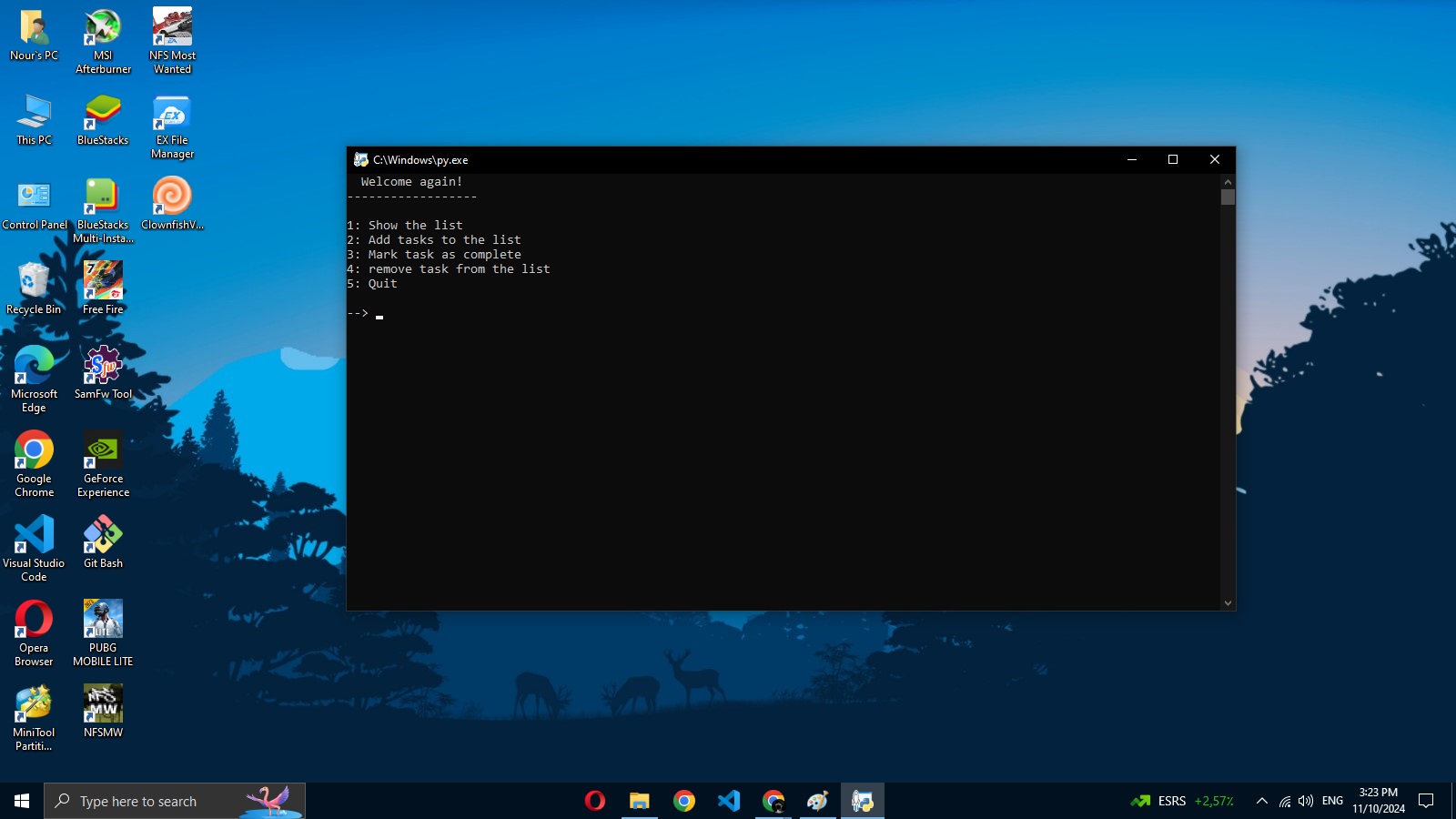Click the console vertical scrollbar thumb
Image resolution: width=1456 pixels, height=819 pixels.
(x=1228, y=197)
